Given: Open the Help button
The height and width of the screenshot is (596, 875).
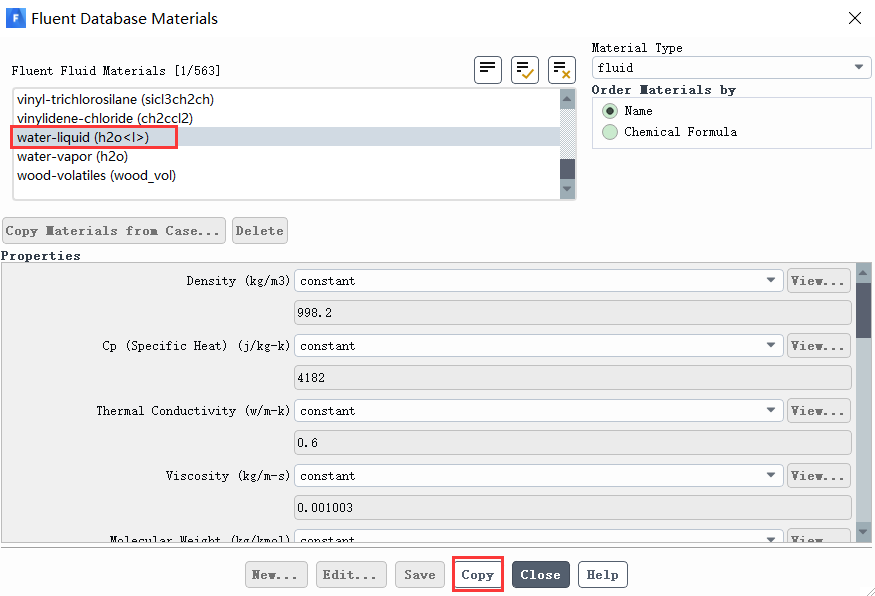Looking at the screenshot, I should tap(603, 575).
